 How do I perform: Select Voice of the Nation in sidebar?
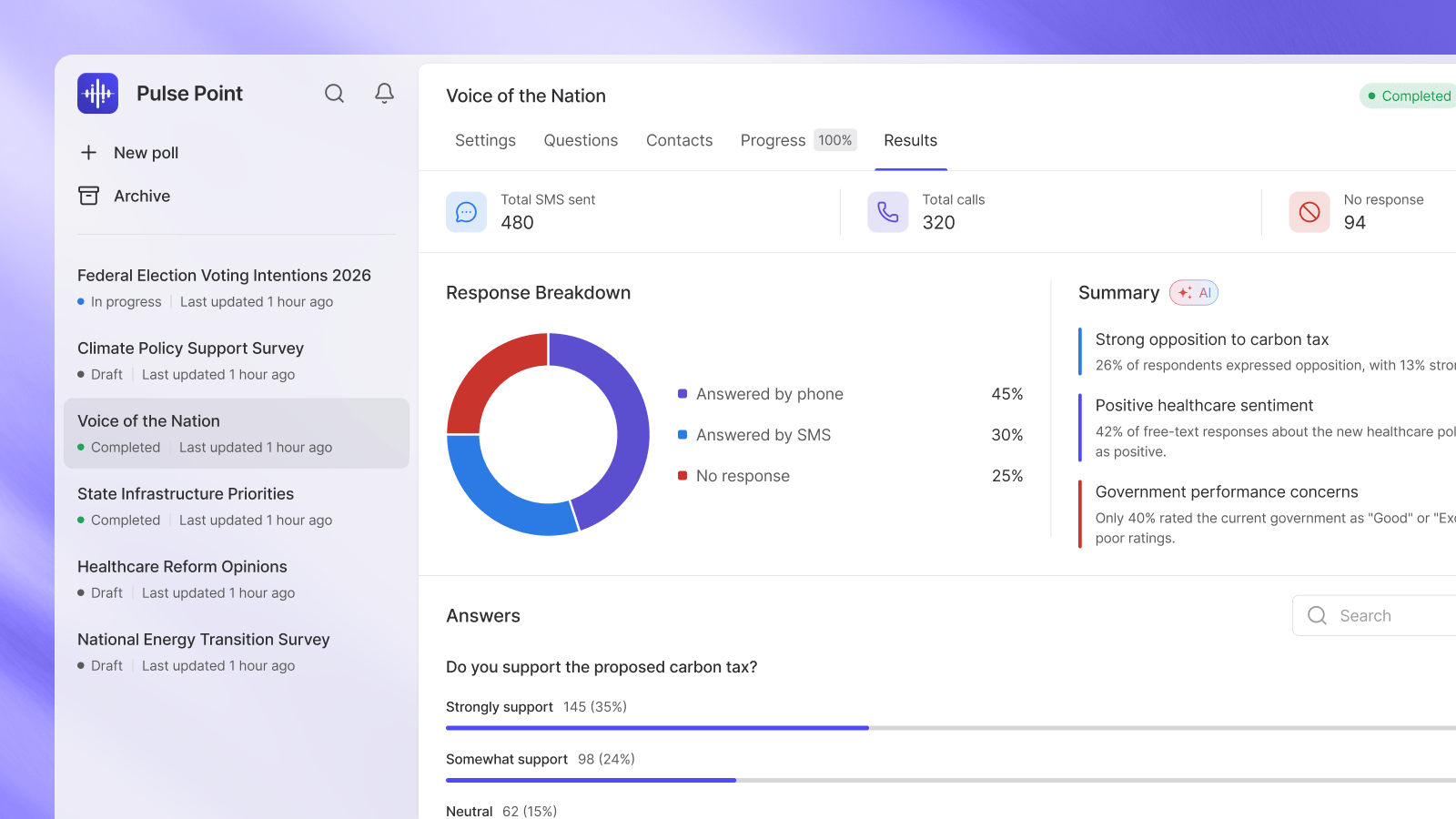(237, 433)
